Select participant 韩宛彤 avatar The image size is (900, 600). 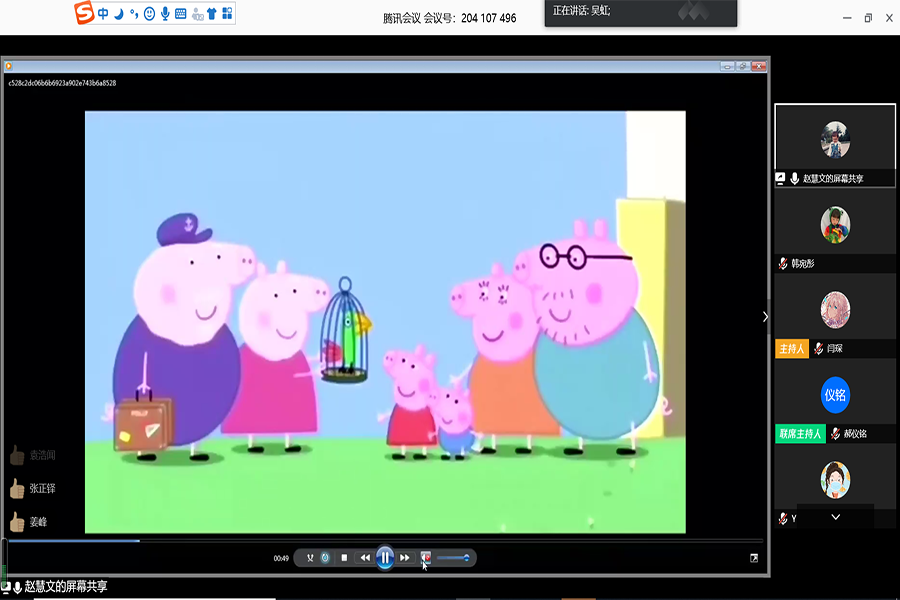point(835,224)
